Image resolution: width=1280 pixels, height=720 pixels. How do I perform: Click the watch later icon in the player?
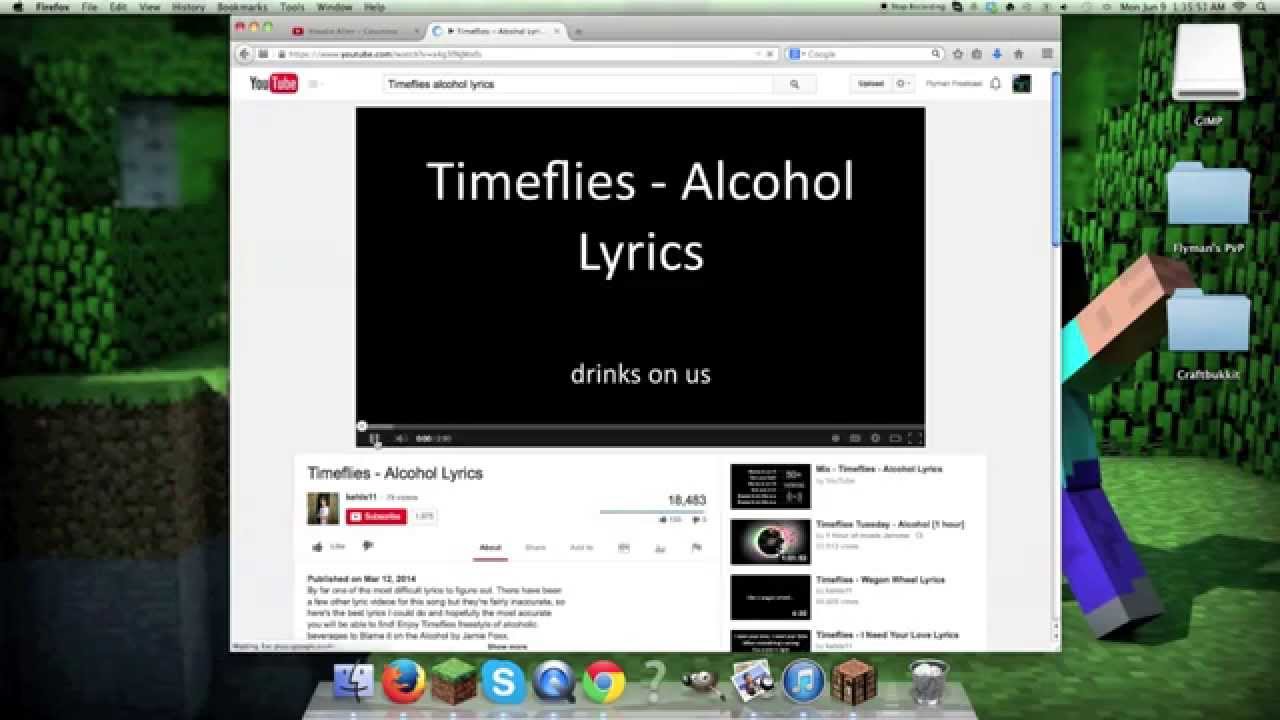point(835,438)
